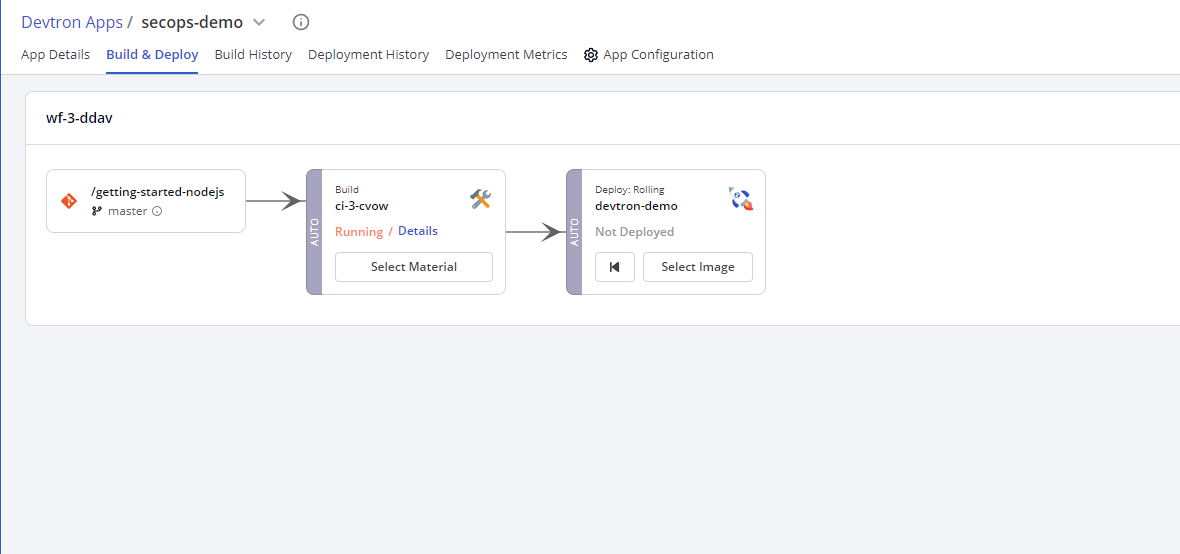View the Deployment Metrics tab
The height and width of the screenshot is (554, 1180).
tap(506, 55)
